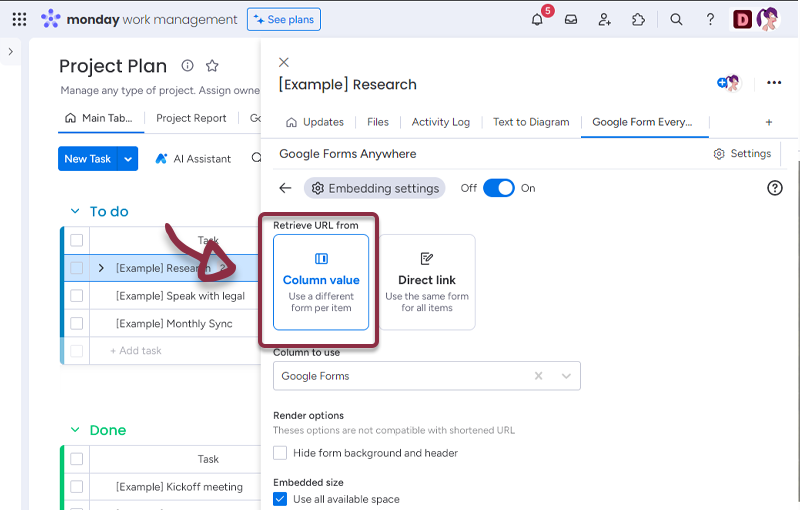Toggle the Off/On embedding switch
The height and width of the screenshot is (510, 800).
(x=498, y=188)
